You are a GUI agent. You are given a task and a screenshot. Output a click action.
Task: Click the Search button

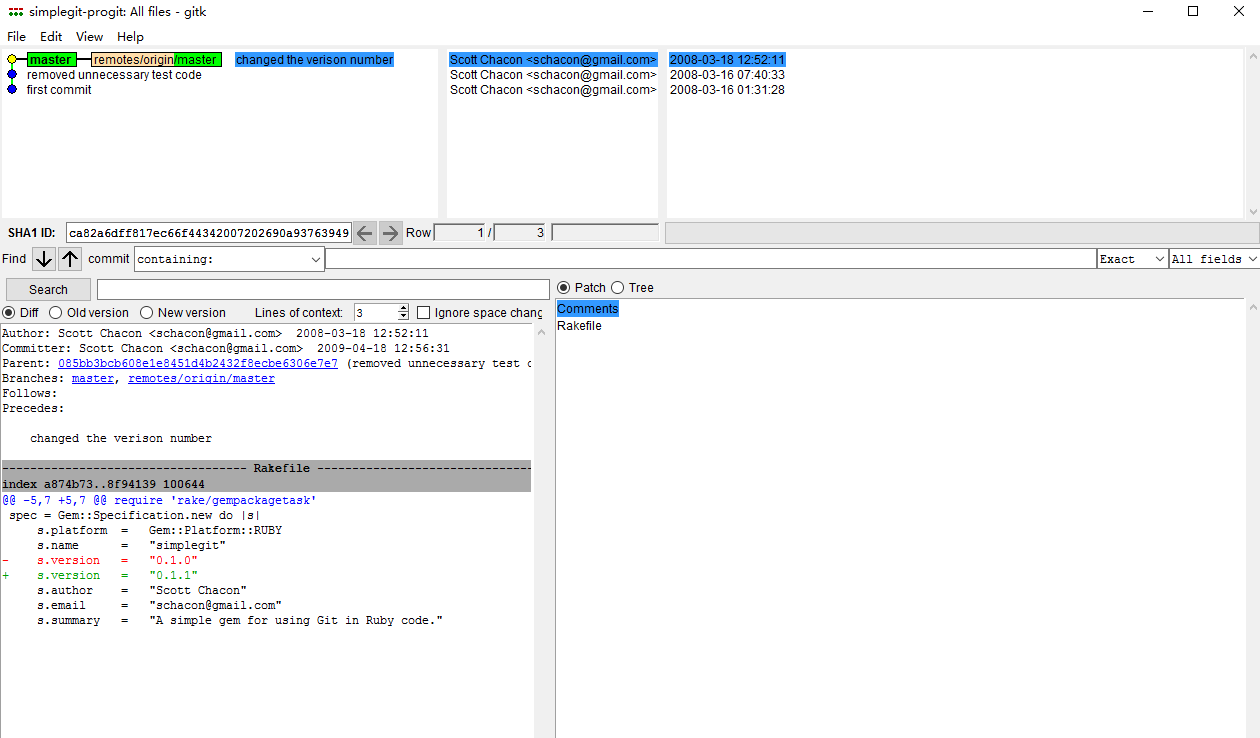(x=48, y=290)
